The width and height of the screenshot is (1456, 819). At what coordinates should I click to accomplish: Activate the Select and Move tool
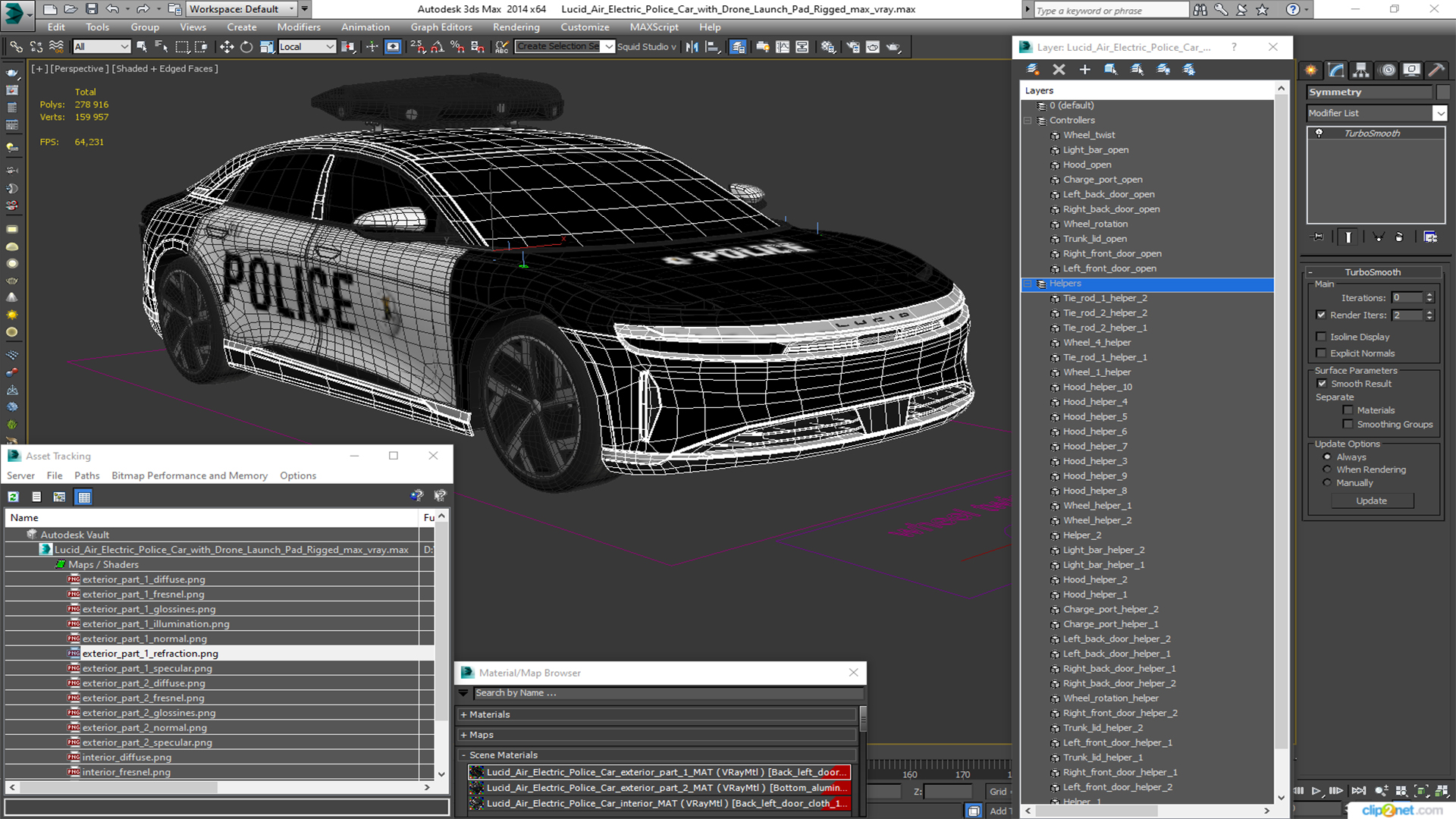(x=227, y=47)
